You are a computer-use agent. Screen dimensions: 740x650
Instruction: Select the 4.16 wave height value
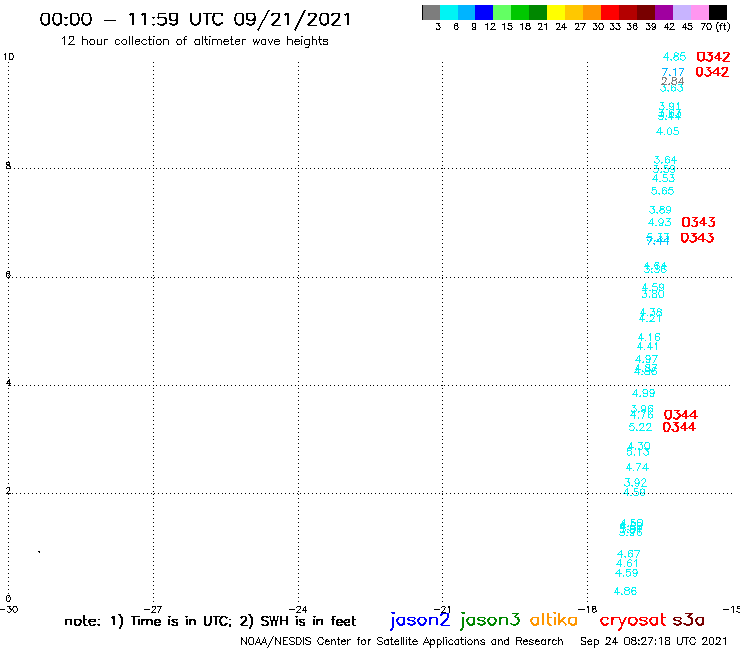649,338
